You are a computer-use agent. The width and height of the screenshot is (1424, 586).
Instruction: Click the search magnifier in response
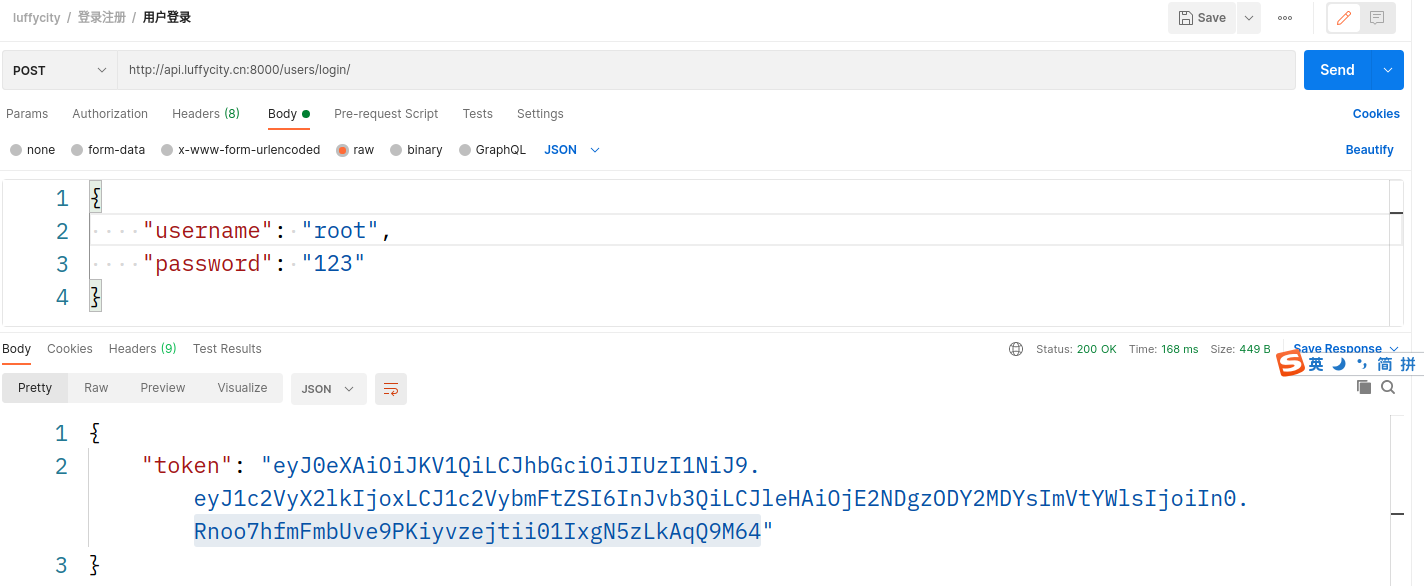pos(1388,387)
